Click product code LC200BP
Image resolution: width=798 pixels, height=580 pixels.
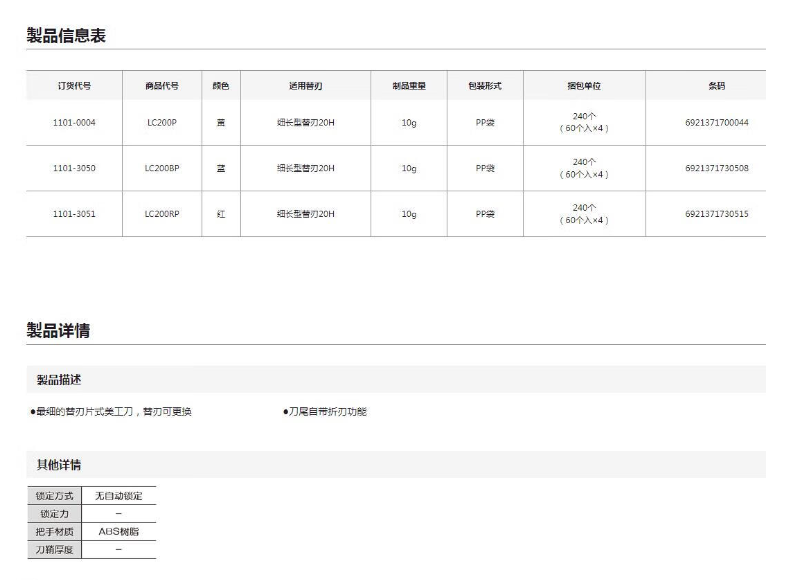point(161,168)
